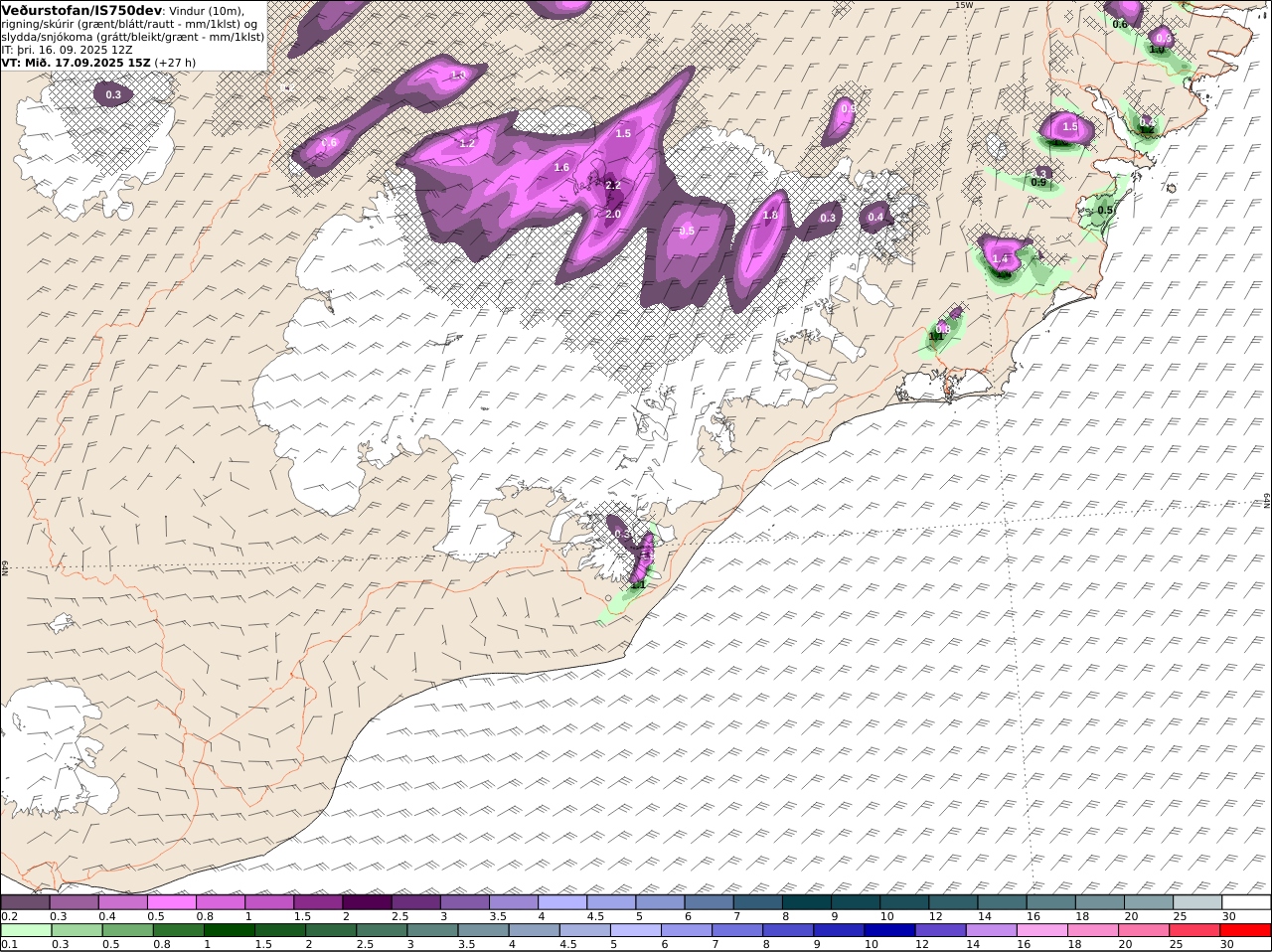Pick the snow legend swatch between 0.2 and 0.3
The height and width of the screenshot is (952, 1272).
click(x=25, y=902)
